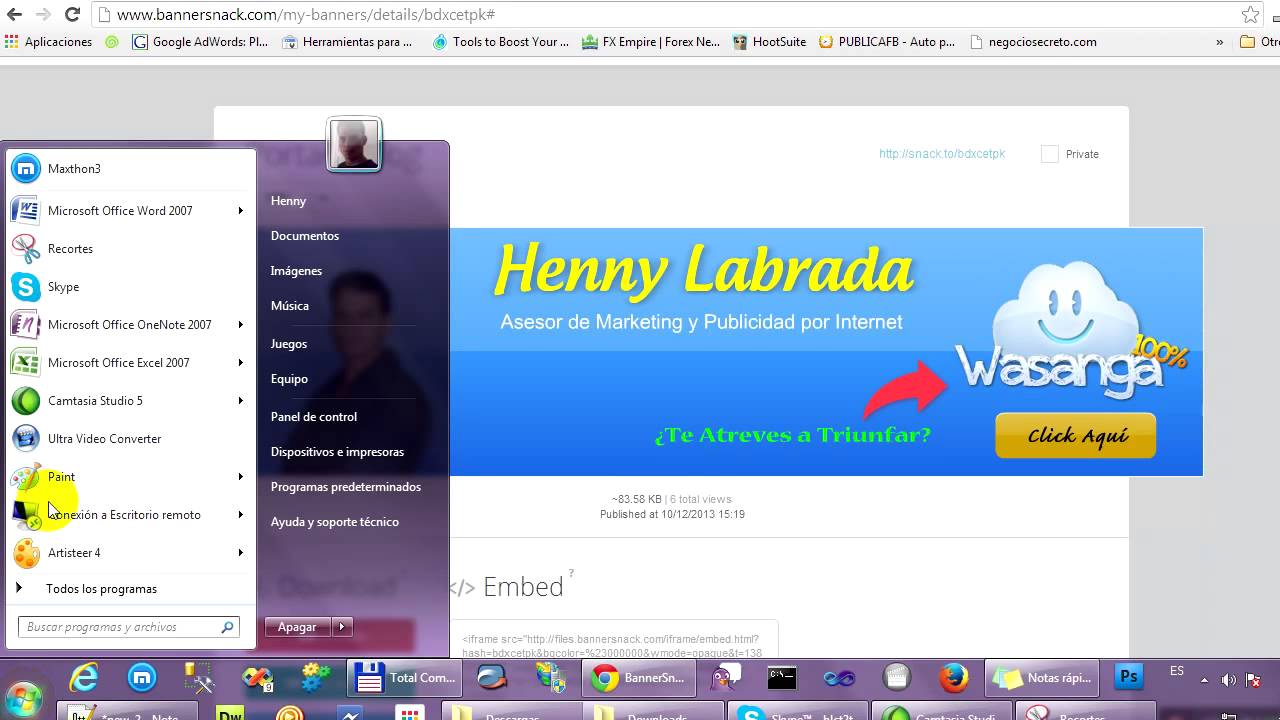The image size is (1280, 720).
Task: Open Programas predeterminados
Action: pos(346,487)
